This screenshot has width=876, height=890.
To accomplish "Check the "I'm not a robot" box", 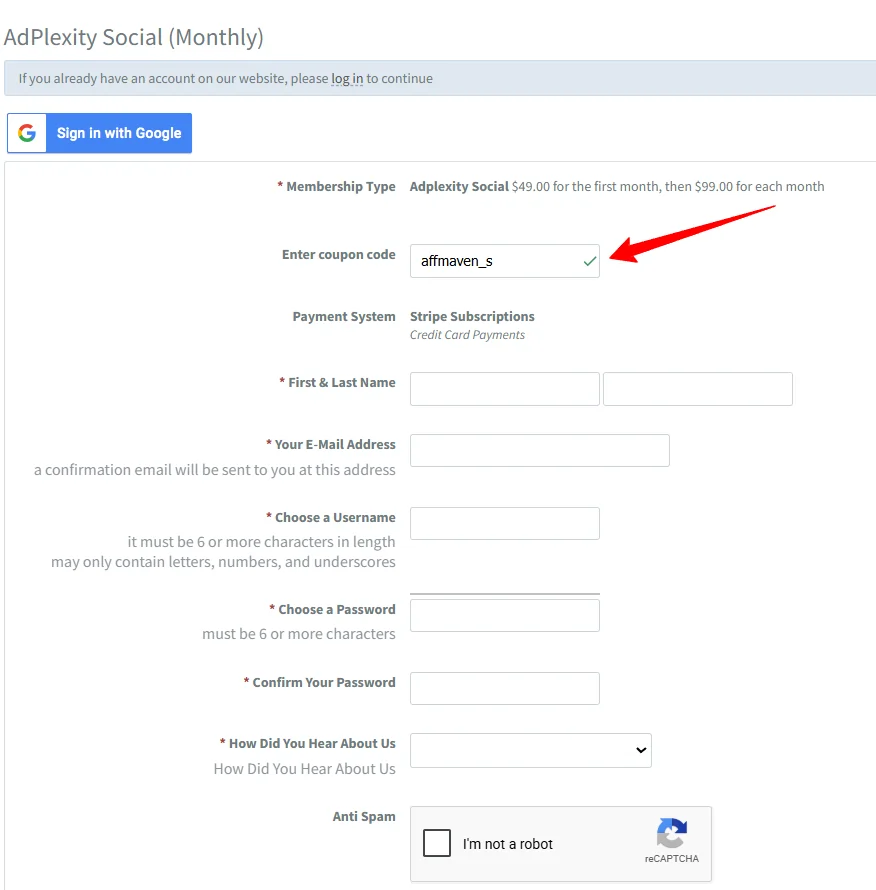I will 437,843.
